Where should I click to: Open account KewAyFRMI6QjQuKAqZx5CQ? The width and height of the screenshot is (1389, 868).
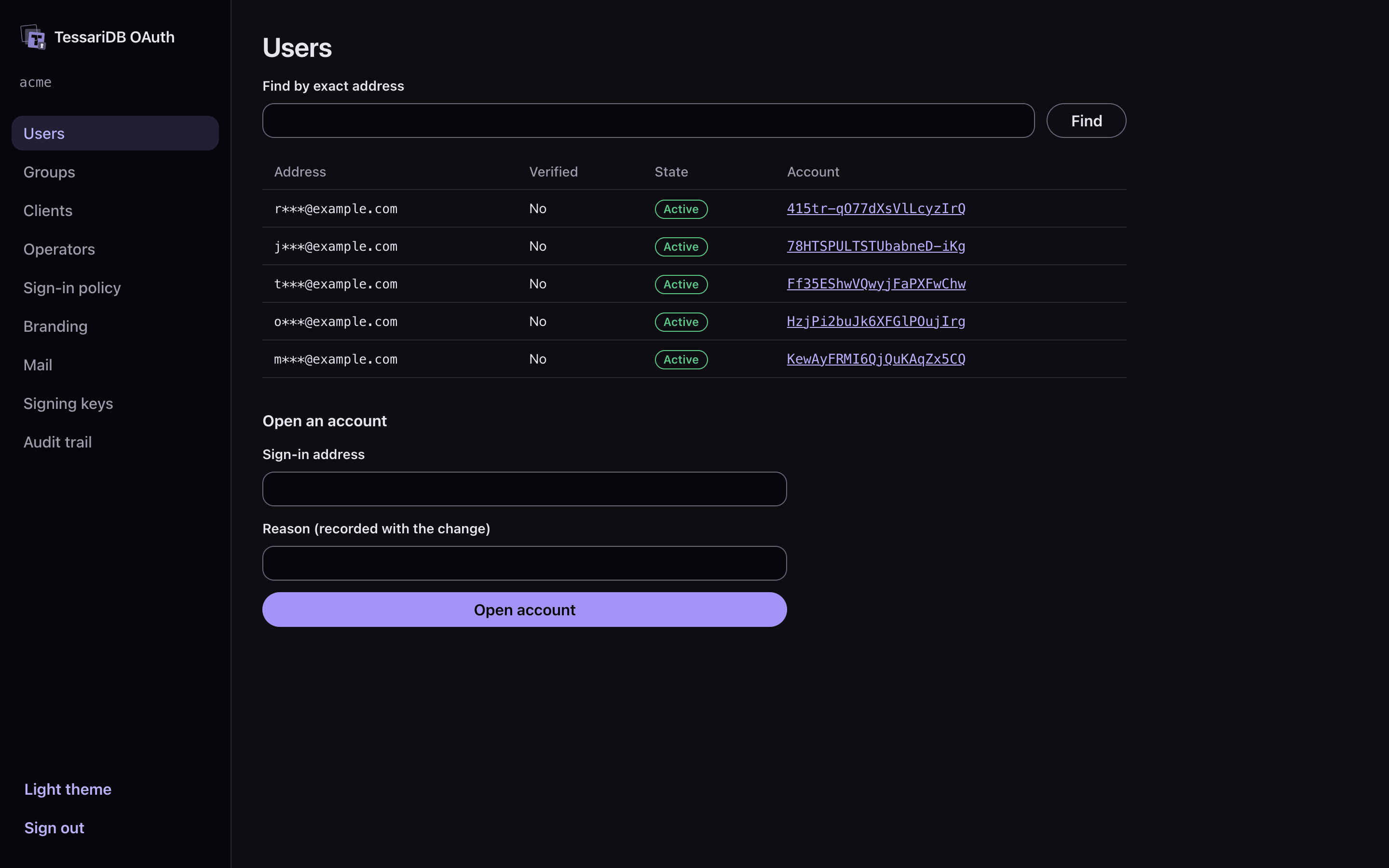pyautogui.click(x=875, y=359)
